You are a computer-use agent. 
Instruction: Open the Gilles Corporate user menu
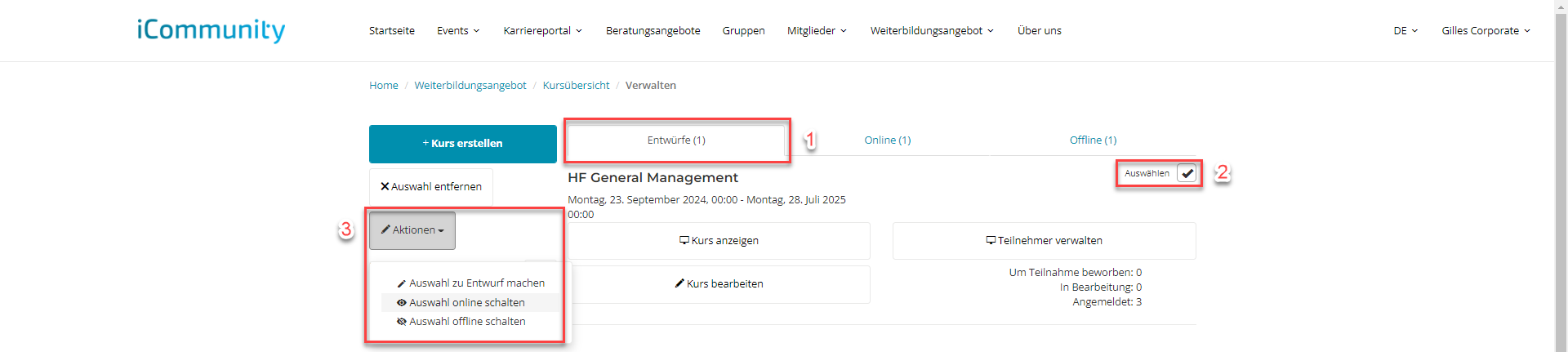click(x=1486, y=30)
